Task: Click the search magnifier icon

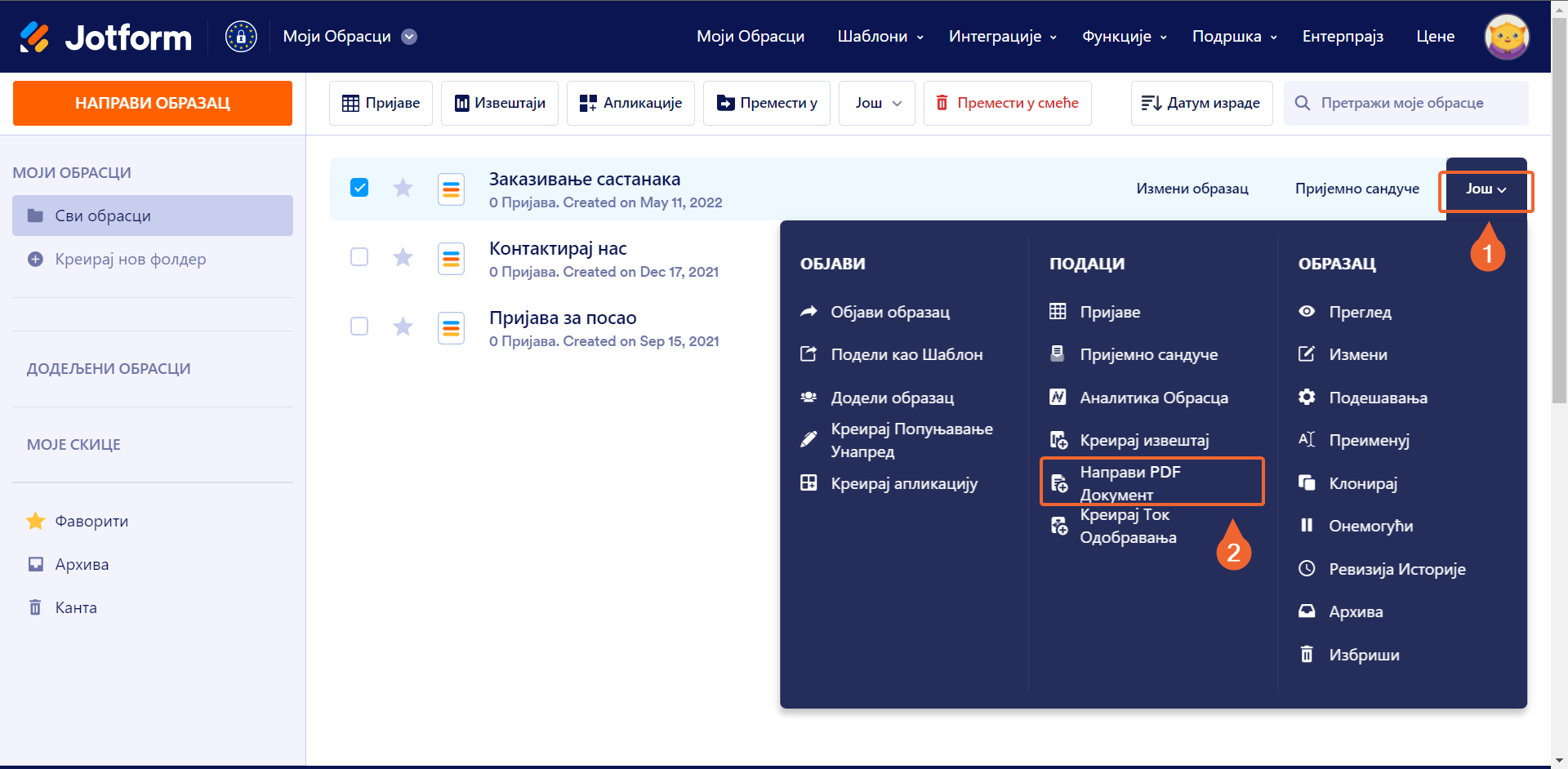Action: (x=1303, y=103)
